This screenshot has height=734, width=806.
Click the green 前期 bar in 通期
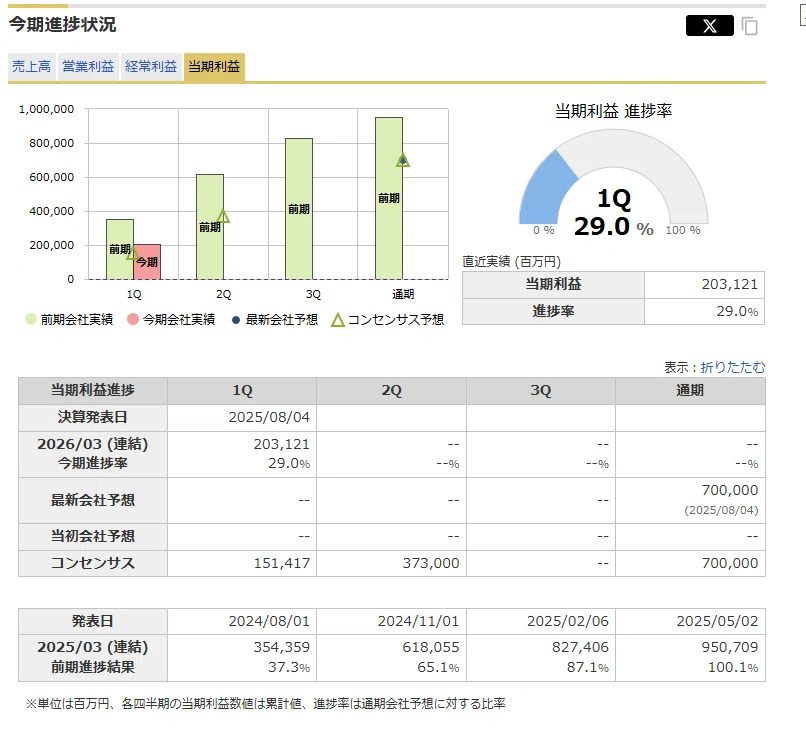point(389,198)
